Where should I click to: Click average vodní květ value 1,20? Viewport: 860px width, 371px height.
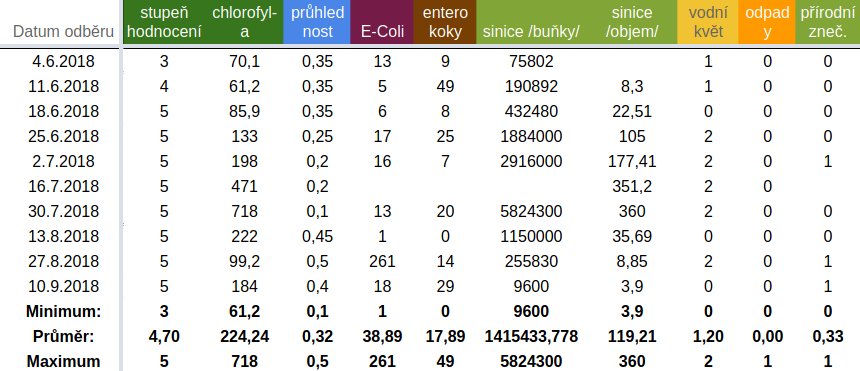(x=708, y=336)
